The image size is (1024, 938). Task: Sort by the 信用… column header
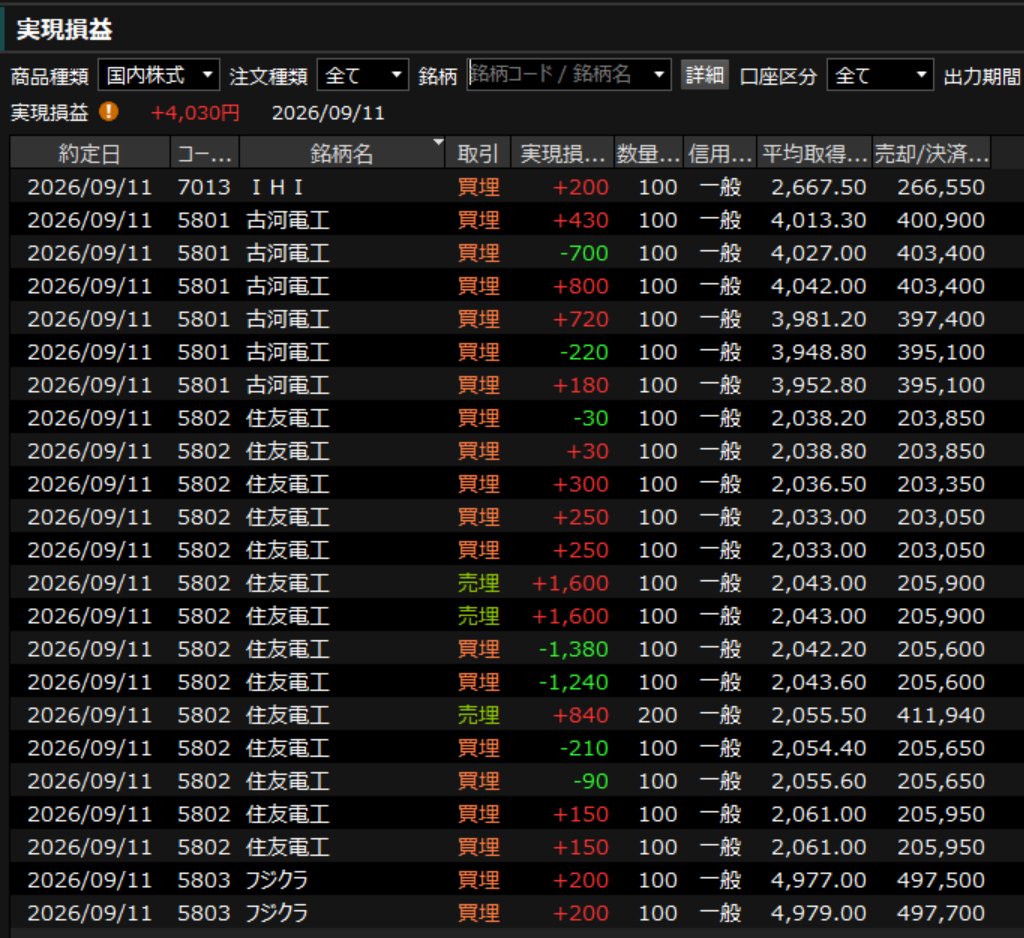719,154
